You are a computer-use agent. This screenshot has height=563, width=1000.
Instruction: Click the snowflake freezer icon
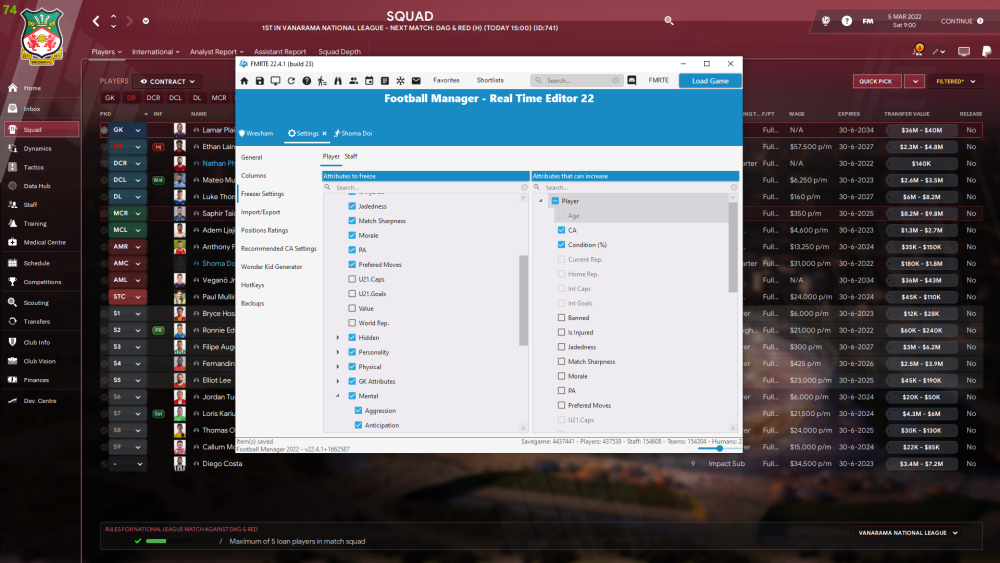tap(400, 80)
